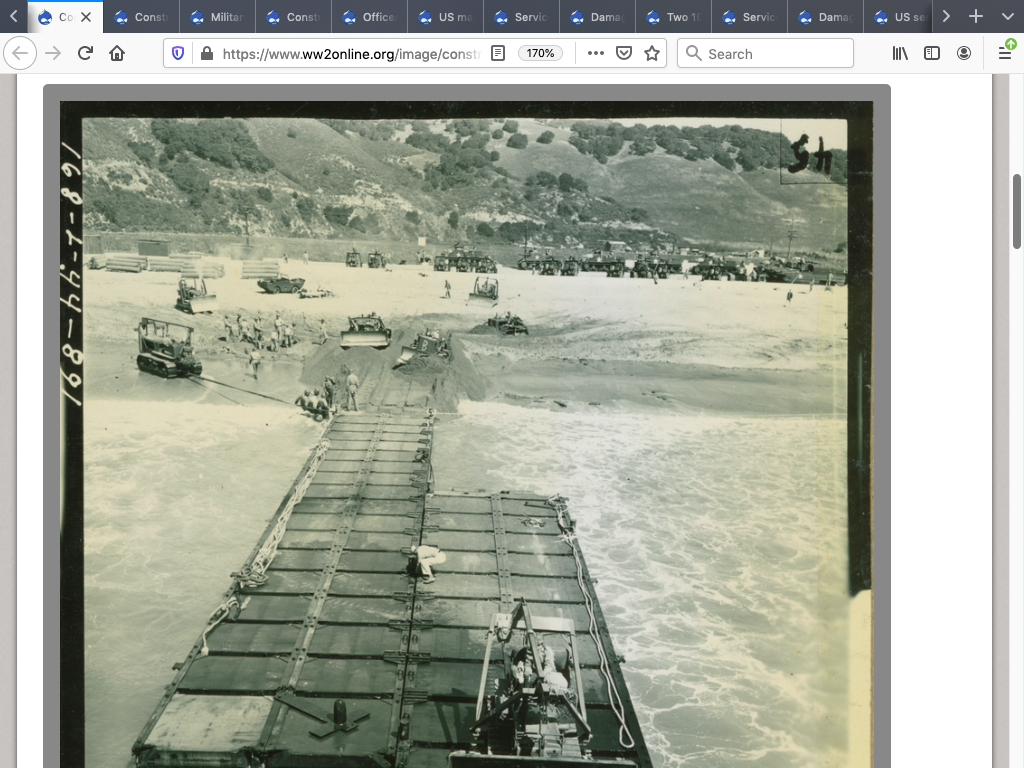Save page to Pocket
The height and width of the screenshot is (768, 1024).
click(624, 54)
